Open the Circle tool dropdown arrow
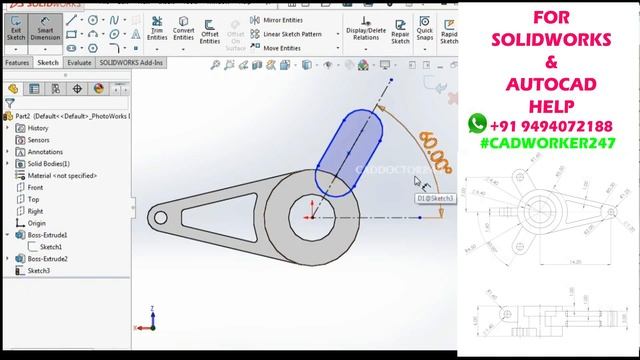This screenshot has width=640, height=360. click(x=103, y=20)
